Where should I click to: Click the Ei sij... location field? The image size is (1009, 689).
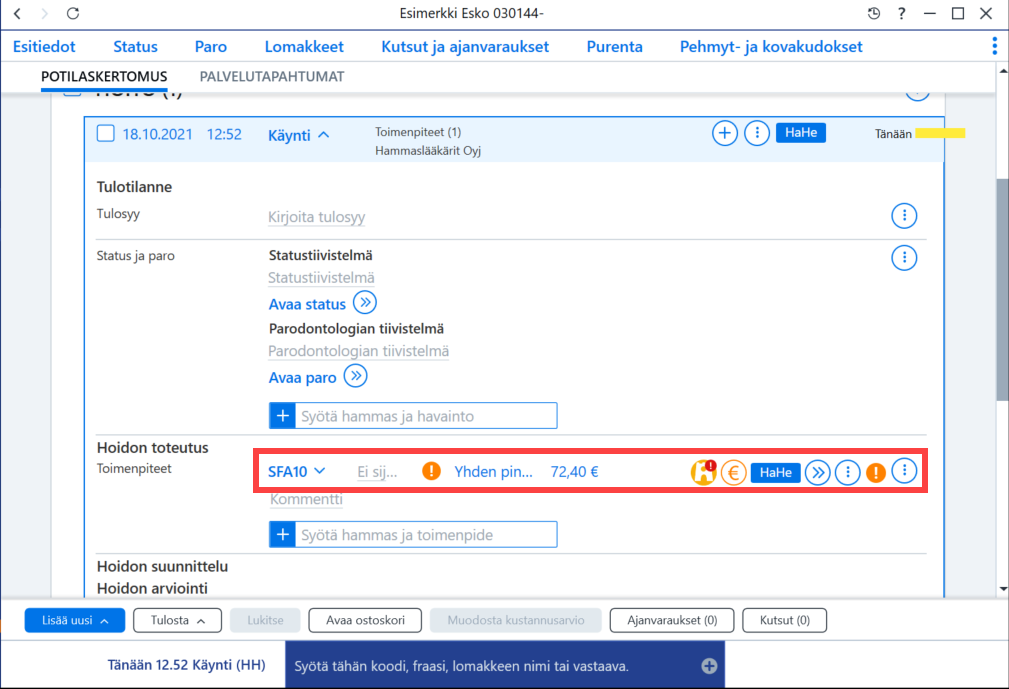[377, 472]
